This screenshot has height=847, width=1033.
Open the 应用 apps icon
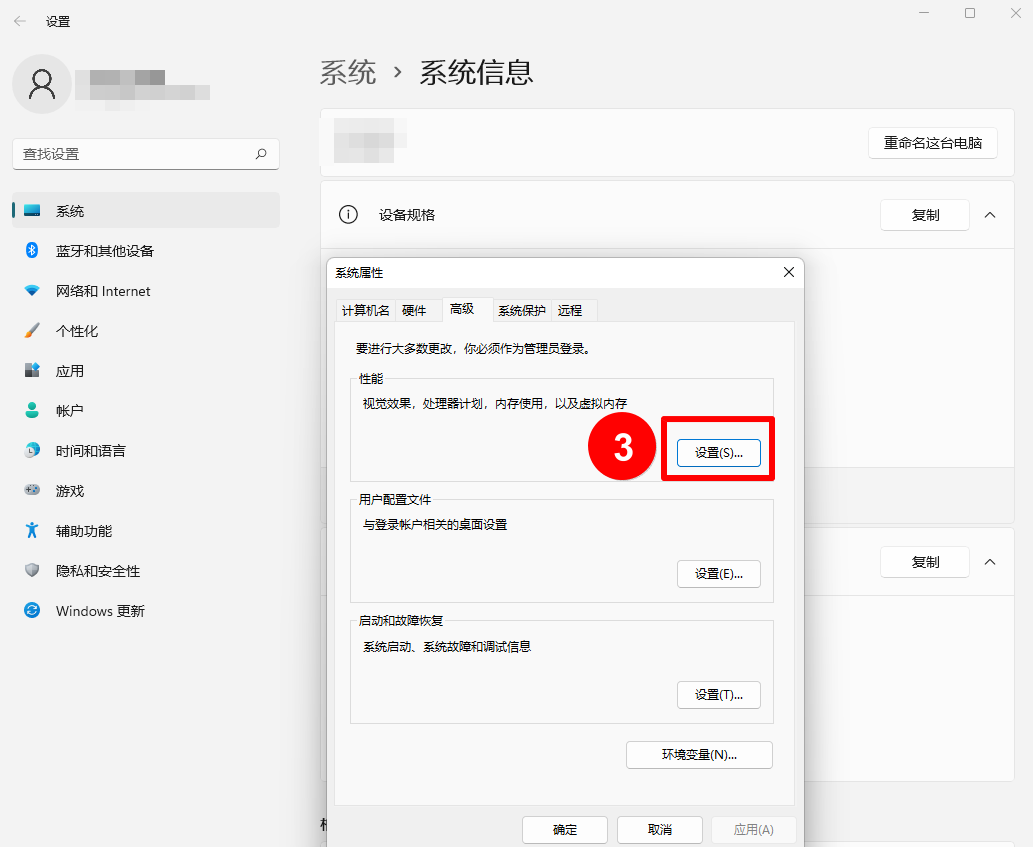click(32, 371)
